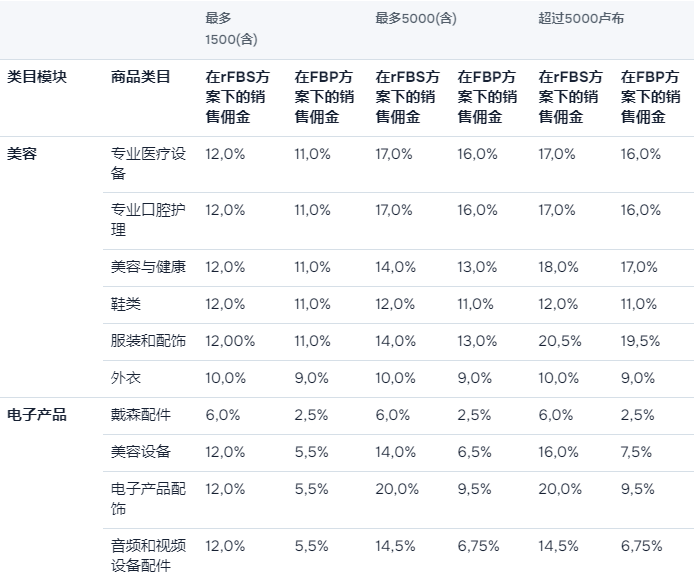Select the 专业医疗设备 row label
The height and width of the screenshot is (582, 694).
148,164
